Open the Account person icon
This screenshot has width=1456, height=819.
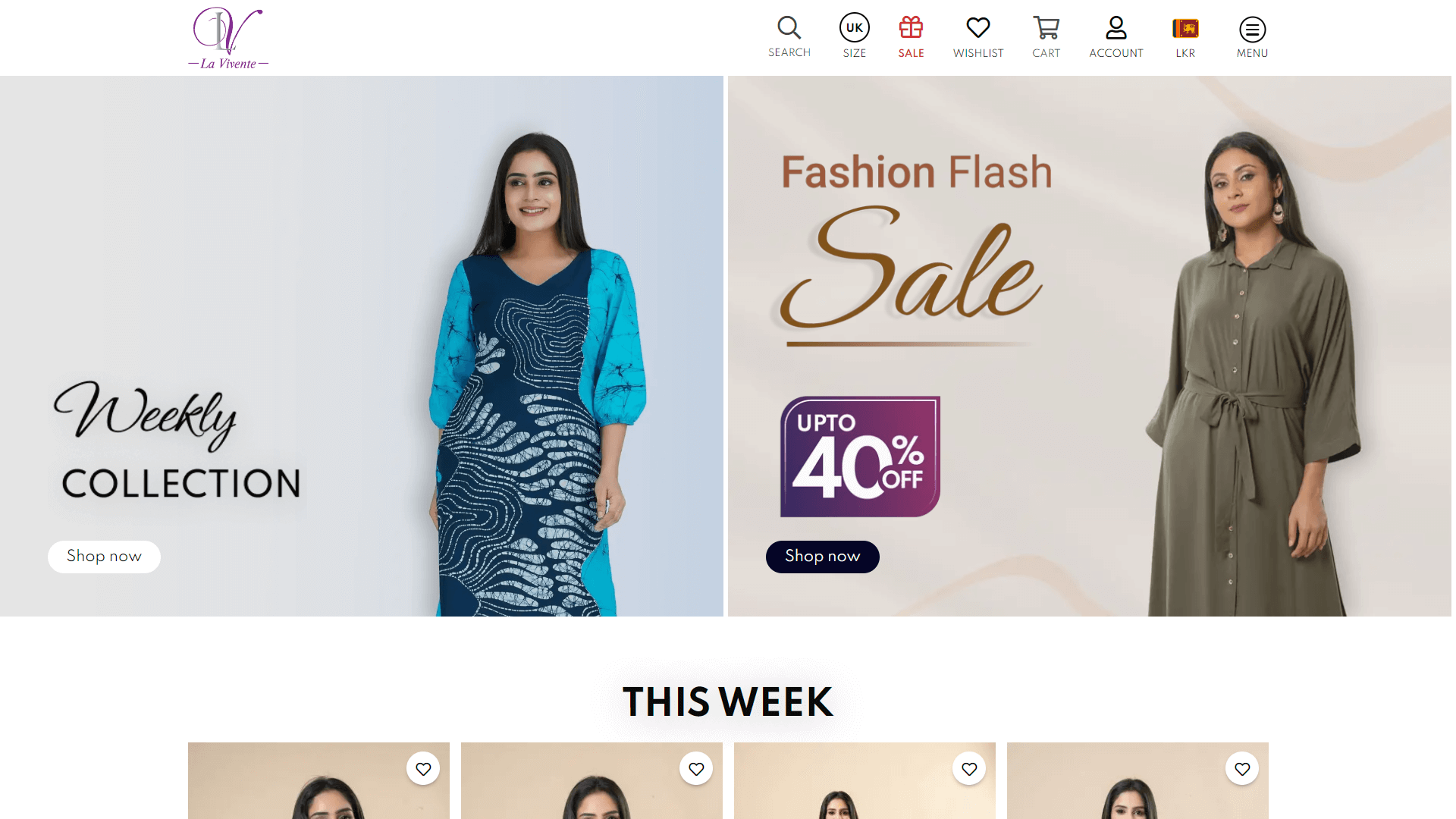1116,28
